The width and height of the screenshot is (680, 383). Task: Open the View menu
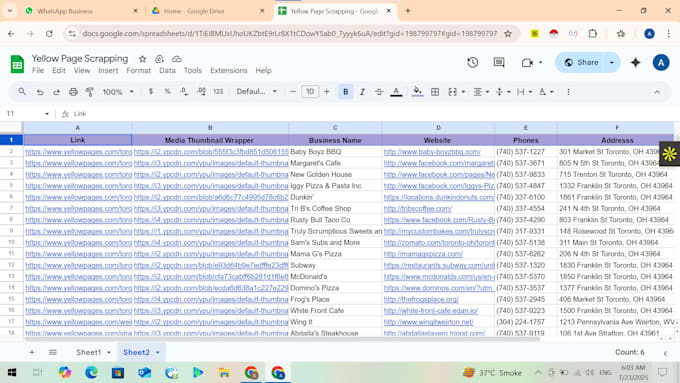coord(82,70)
